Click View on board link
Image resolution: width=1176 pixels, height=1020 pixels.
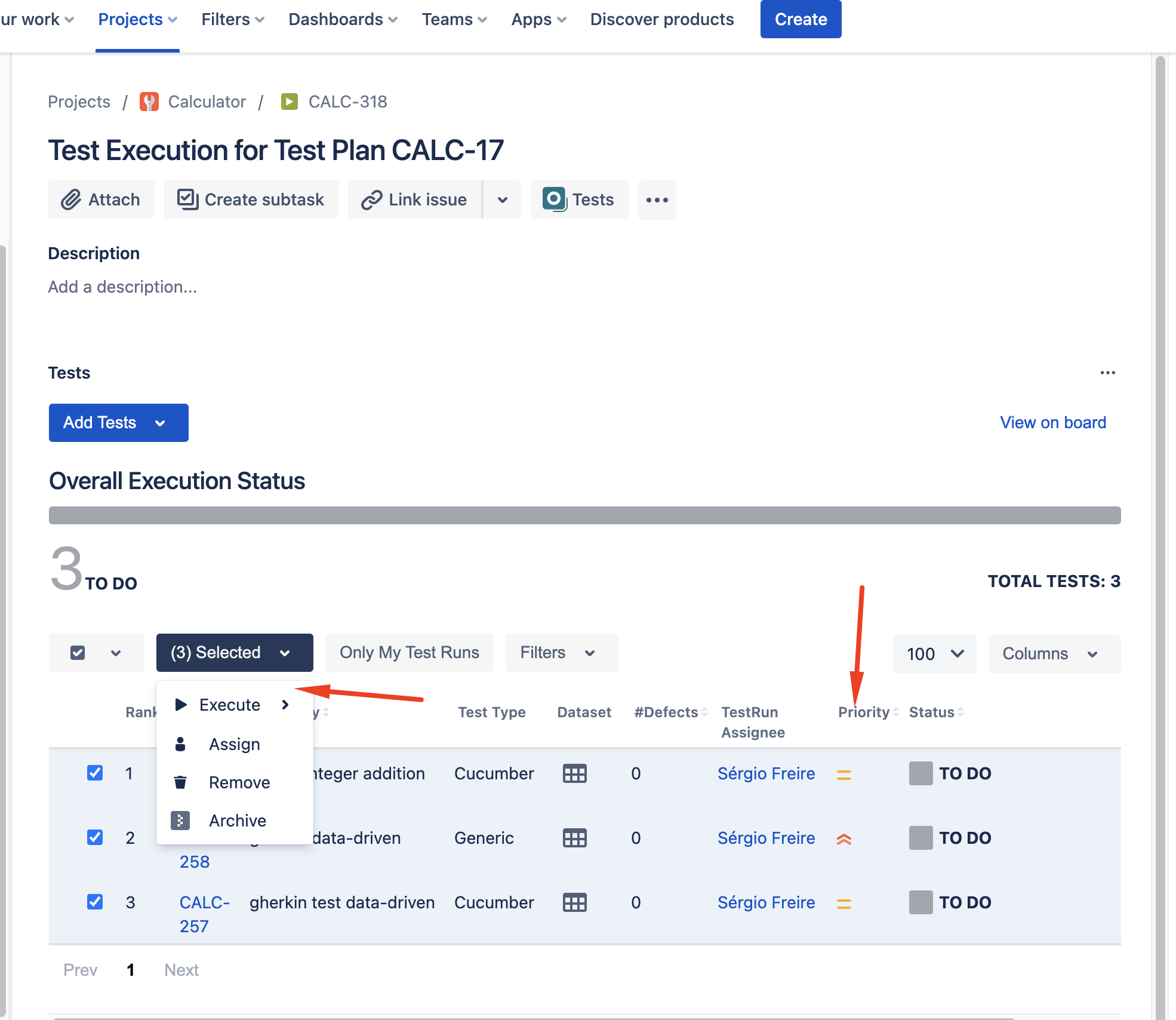[x=1052, y=423]
